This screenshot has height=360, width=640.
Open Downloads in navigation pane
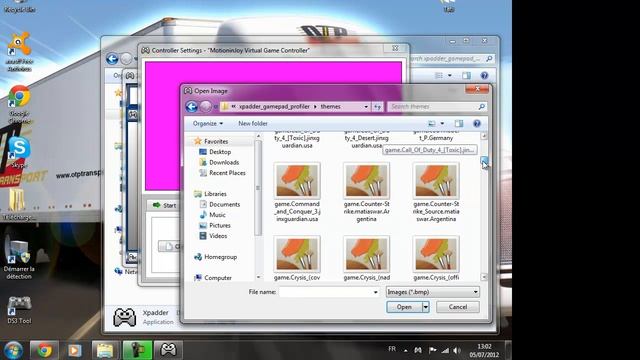pyautogui.click(x=224, y=162)
